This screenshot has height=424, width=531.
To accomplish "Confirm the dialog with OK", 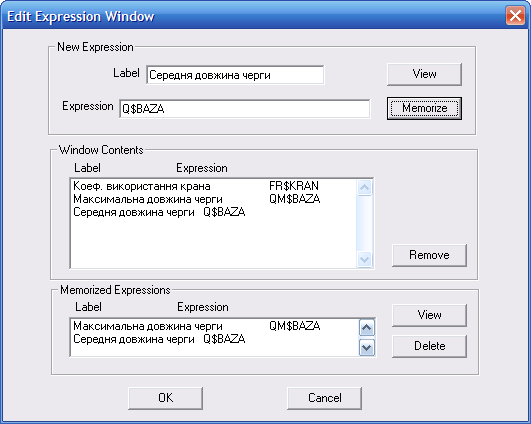I will coord(165,398).
